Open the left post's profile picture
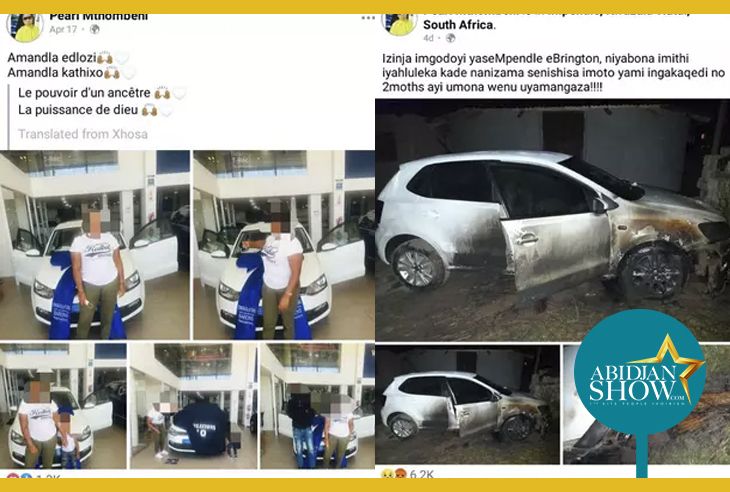 click(24, 27)
